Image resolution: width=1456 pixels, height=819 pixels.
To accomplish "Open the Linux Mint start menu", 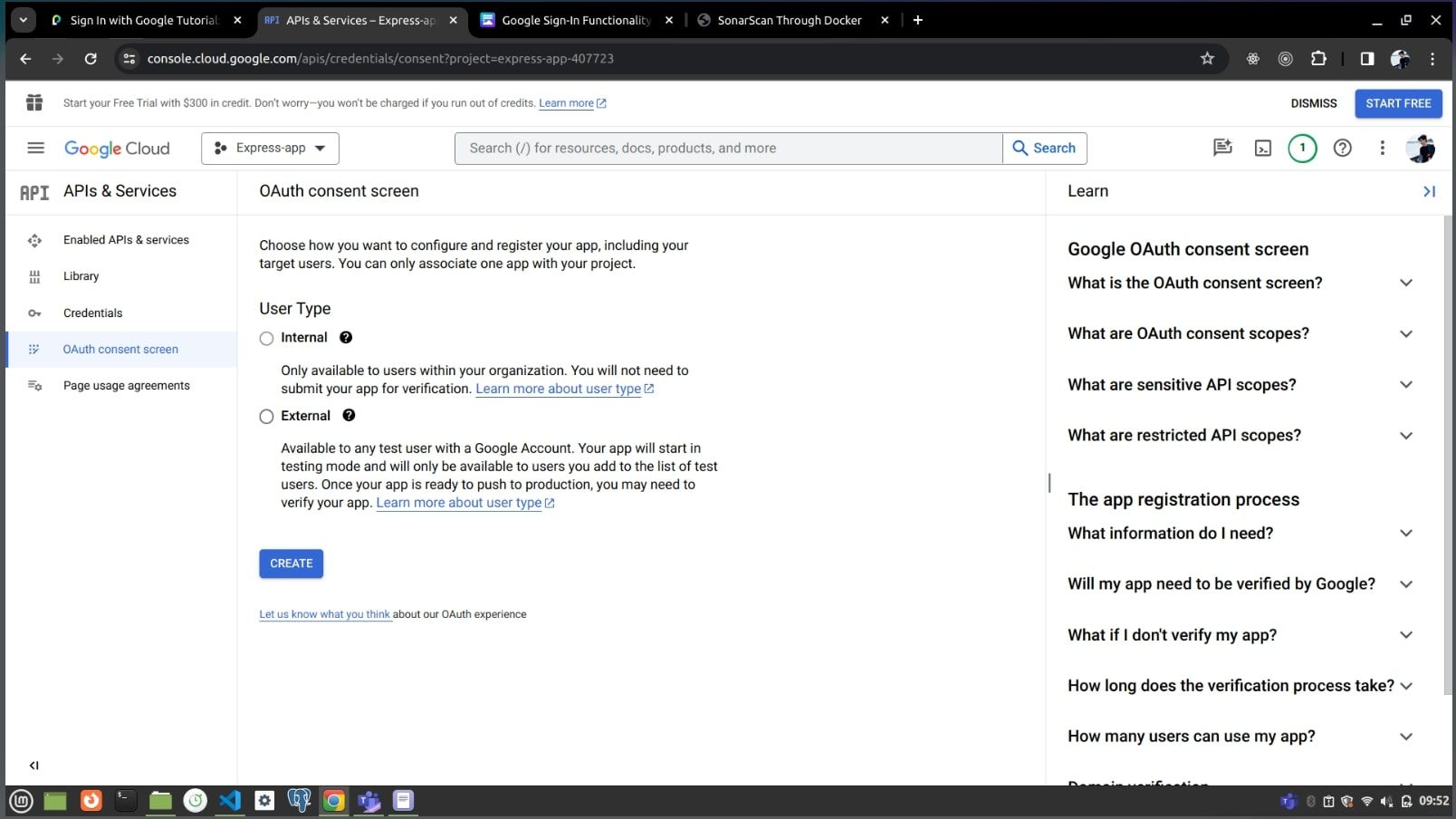I will pyautogui.click(x=21, y=801).
